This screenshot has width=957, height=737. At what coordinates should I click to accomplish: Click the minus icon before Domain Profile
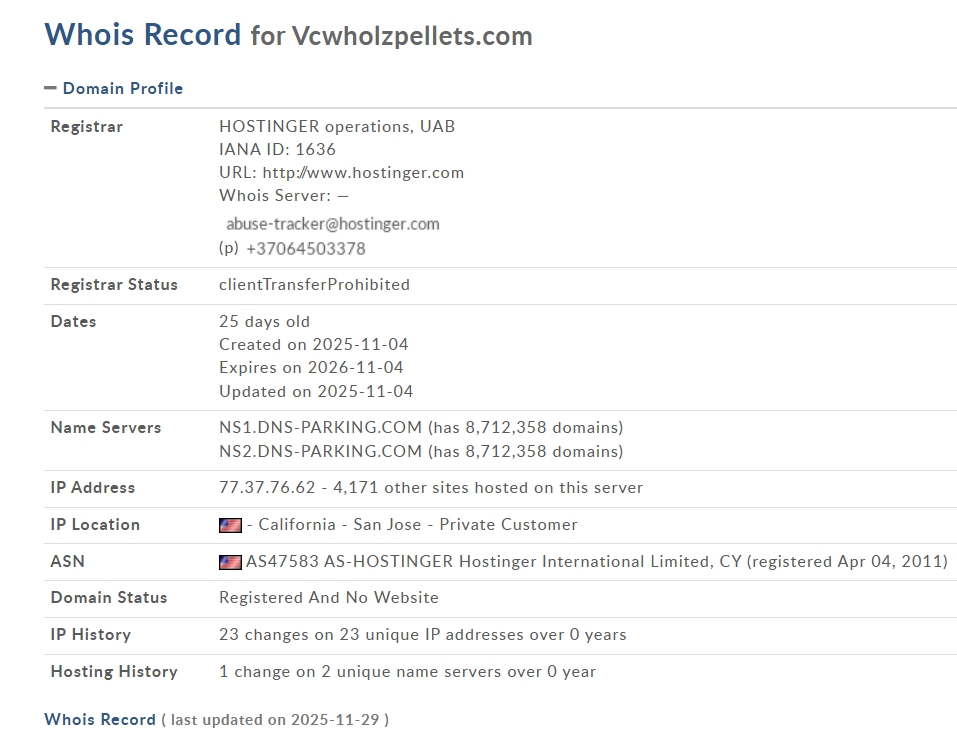pyautogui.click(x=50, y=88)
